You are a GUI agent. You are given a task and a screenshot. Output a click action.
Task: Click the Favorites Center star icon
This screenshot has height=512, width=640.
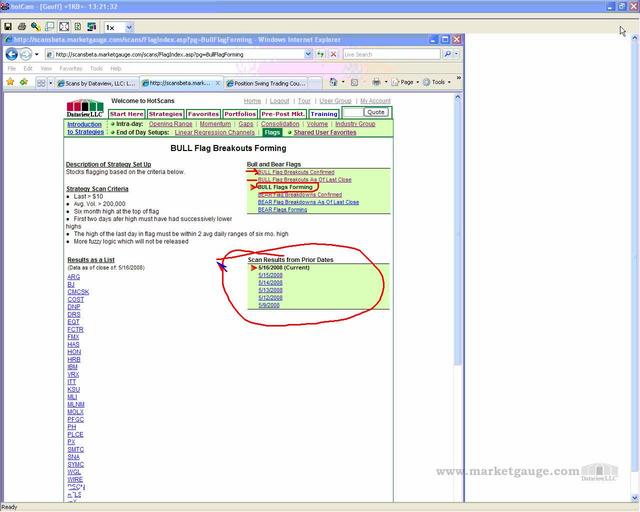click(x=10, y=82)
